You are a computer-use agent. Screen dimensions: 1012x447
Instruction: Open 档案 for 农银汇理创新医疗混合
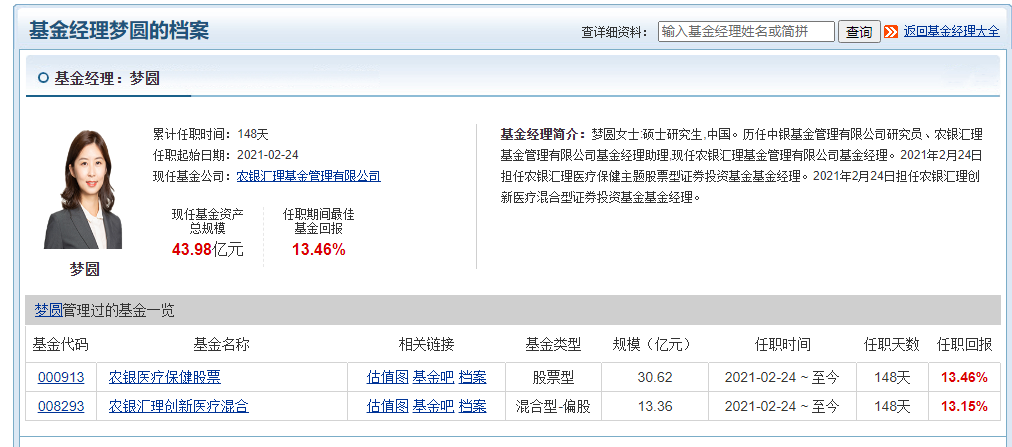point(472,406)
